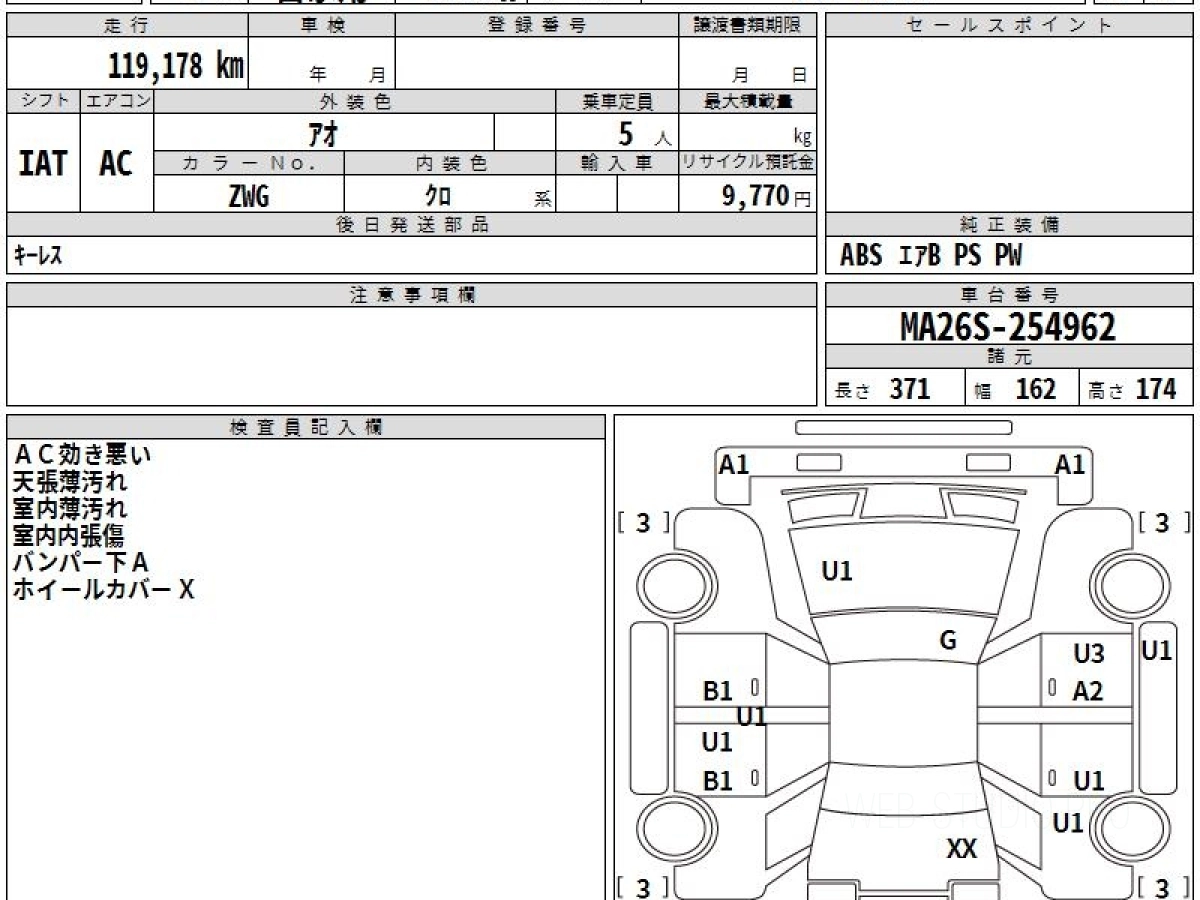This screenshot has width=1200, height=900.
Task: Select the note バンパー下A
Action: (x=81, y=563)
